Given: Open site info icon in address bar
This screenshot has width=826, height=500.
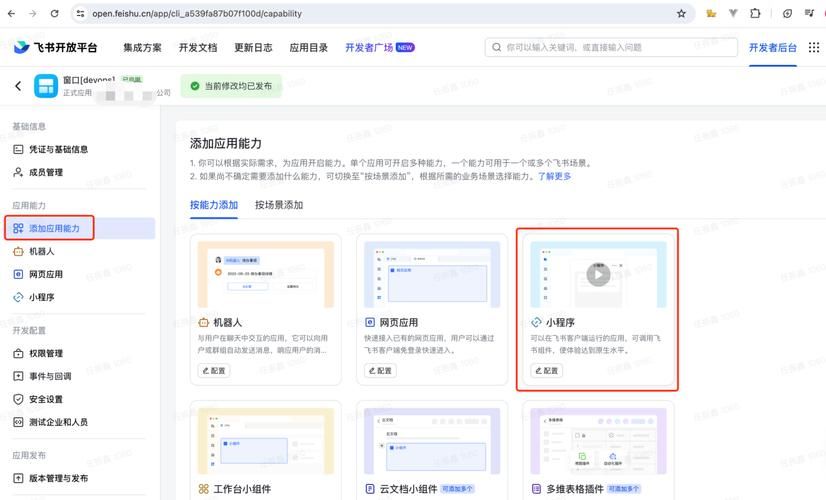Looking at the screenshot, I should 80,14.
